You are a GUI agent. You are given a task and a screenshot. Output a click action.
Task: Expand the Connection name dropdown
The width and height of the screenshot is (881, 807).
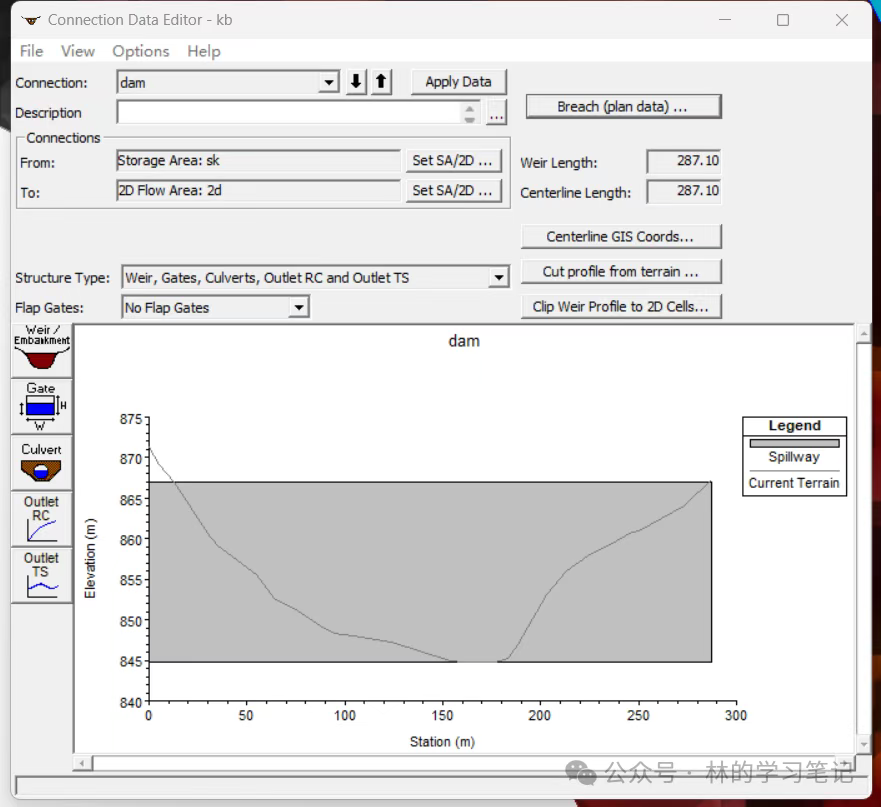[x=330, y=83]
